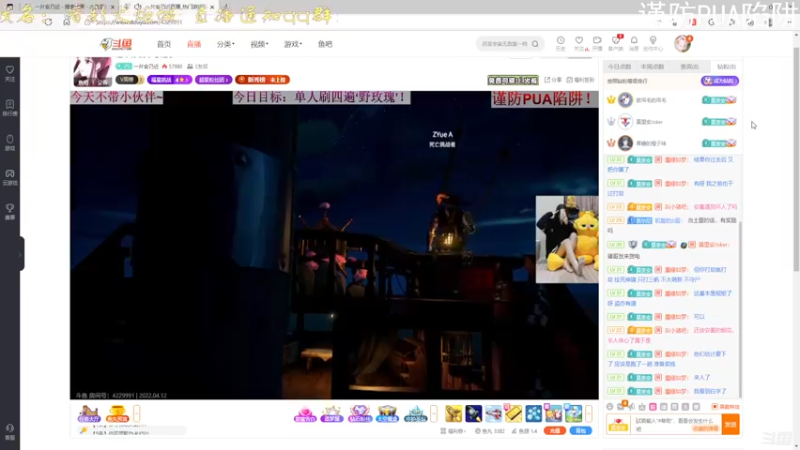Viewport: 800px width, 450px height.
Task: Open the left sidebar cloud gaming icon
Action: (x=10, y=177)
